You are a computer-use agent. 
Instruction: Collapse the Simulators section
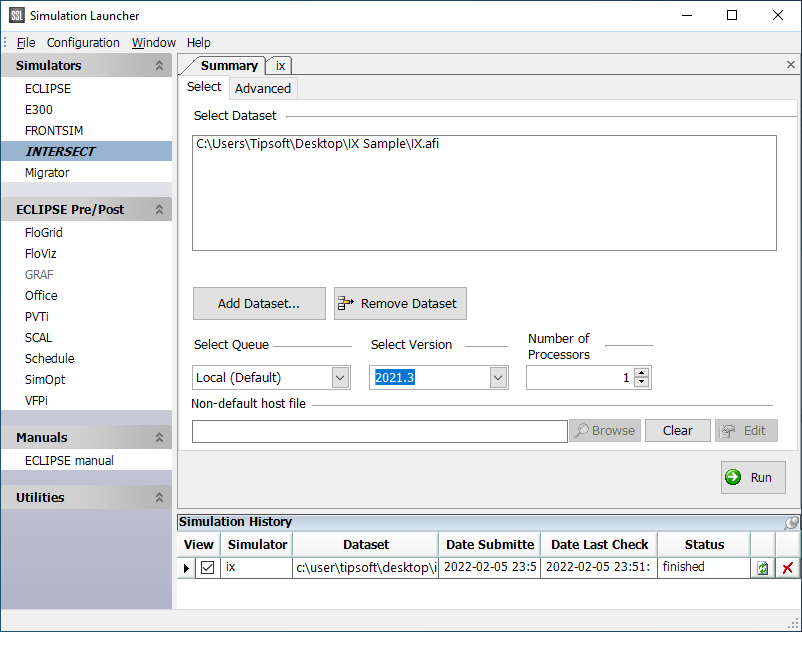tap(160, 65)
